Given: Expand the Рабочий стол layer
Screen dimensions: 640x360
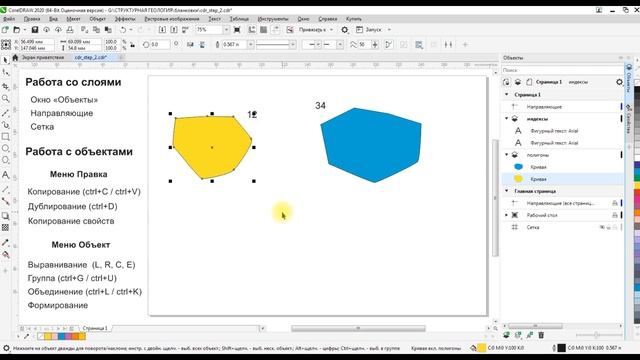Looking at the screenshot, I should [x=507, y=215].
